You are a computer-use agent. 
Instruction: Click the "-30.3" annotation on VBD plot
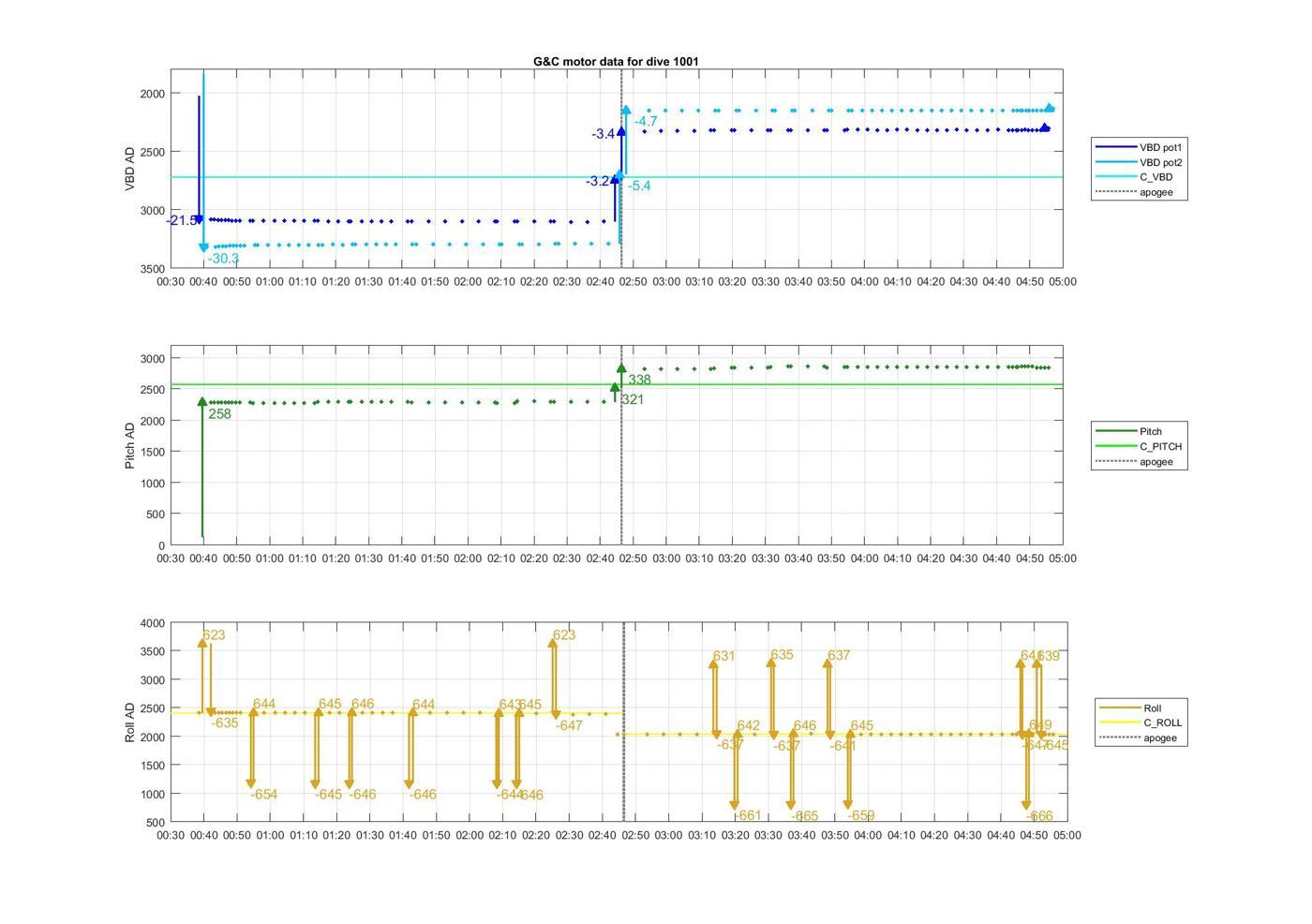(x=223, y=259)
